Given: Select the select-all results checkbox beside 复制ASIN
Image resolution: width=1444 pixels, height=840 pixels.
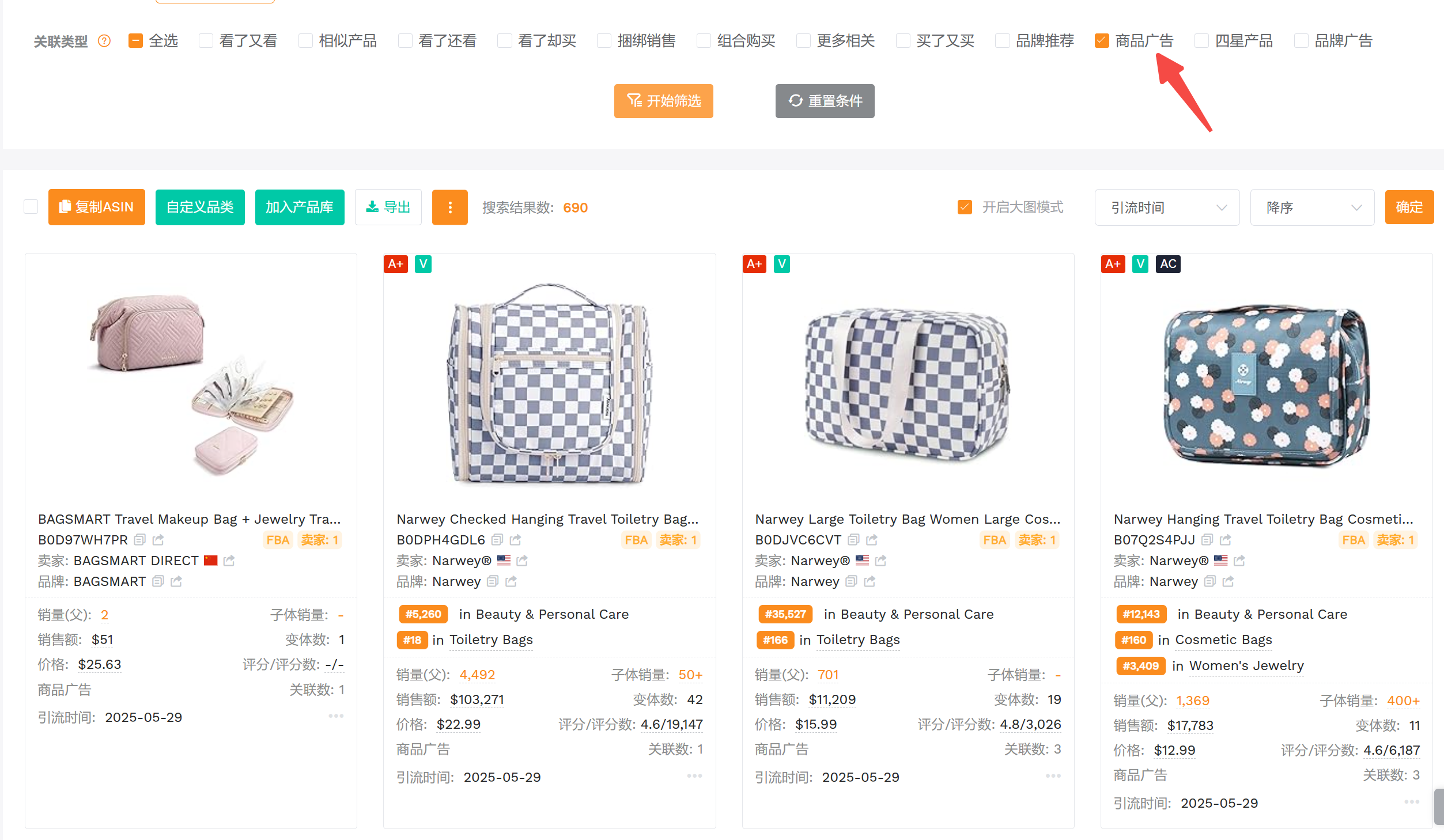Looking at the screenshot, I should pyautogui.click(x=31, y=207).
